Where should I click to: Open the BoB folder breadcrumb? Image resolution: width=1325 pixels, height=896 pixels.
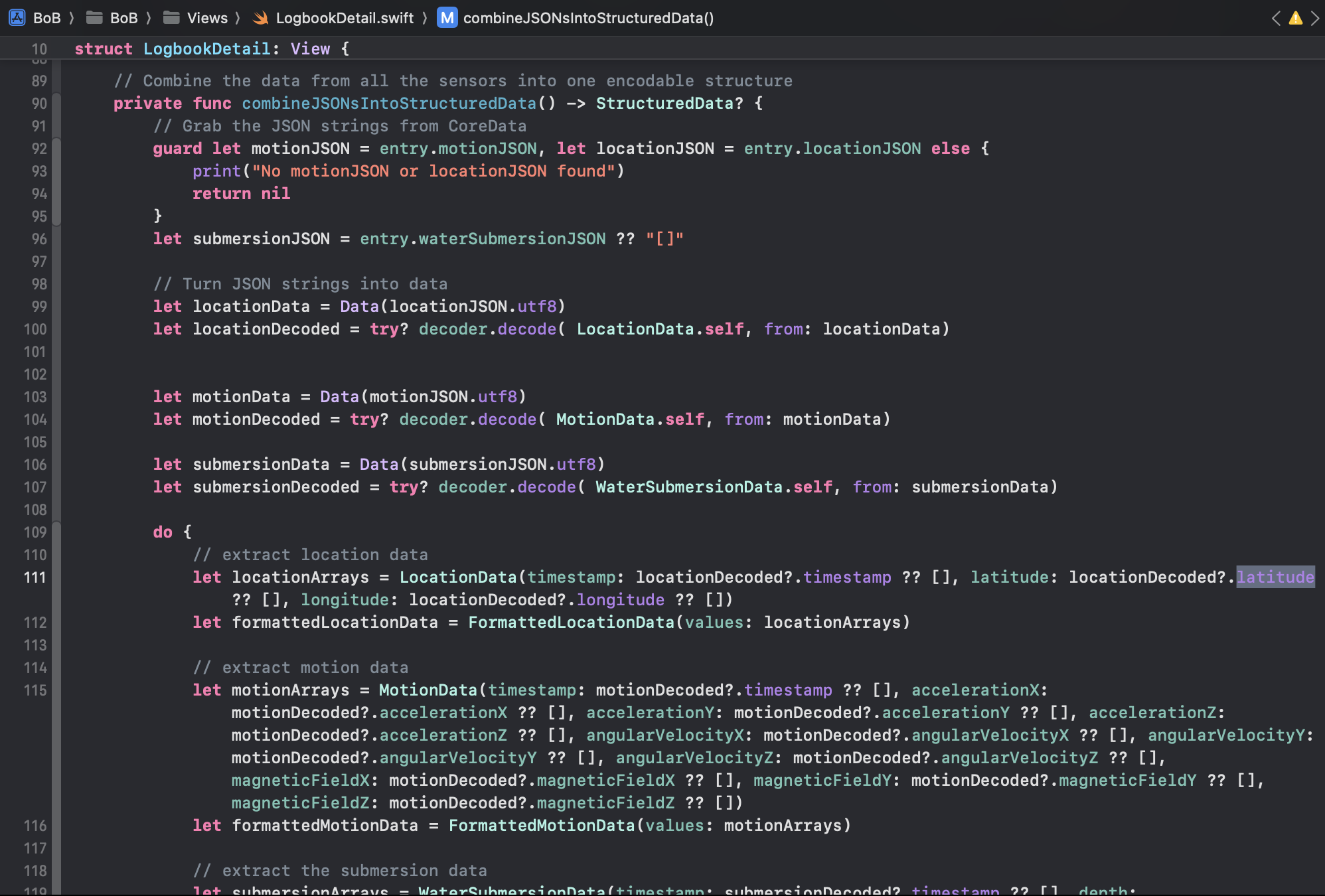[x=112, y=18]
